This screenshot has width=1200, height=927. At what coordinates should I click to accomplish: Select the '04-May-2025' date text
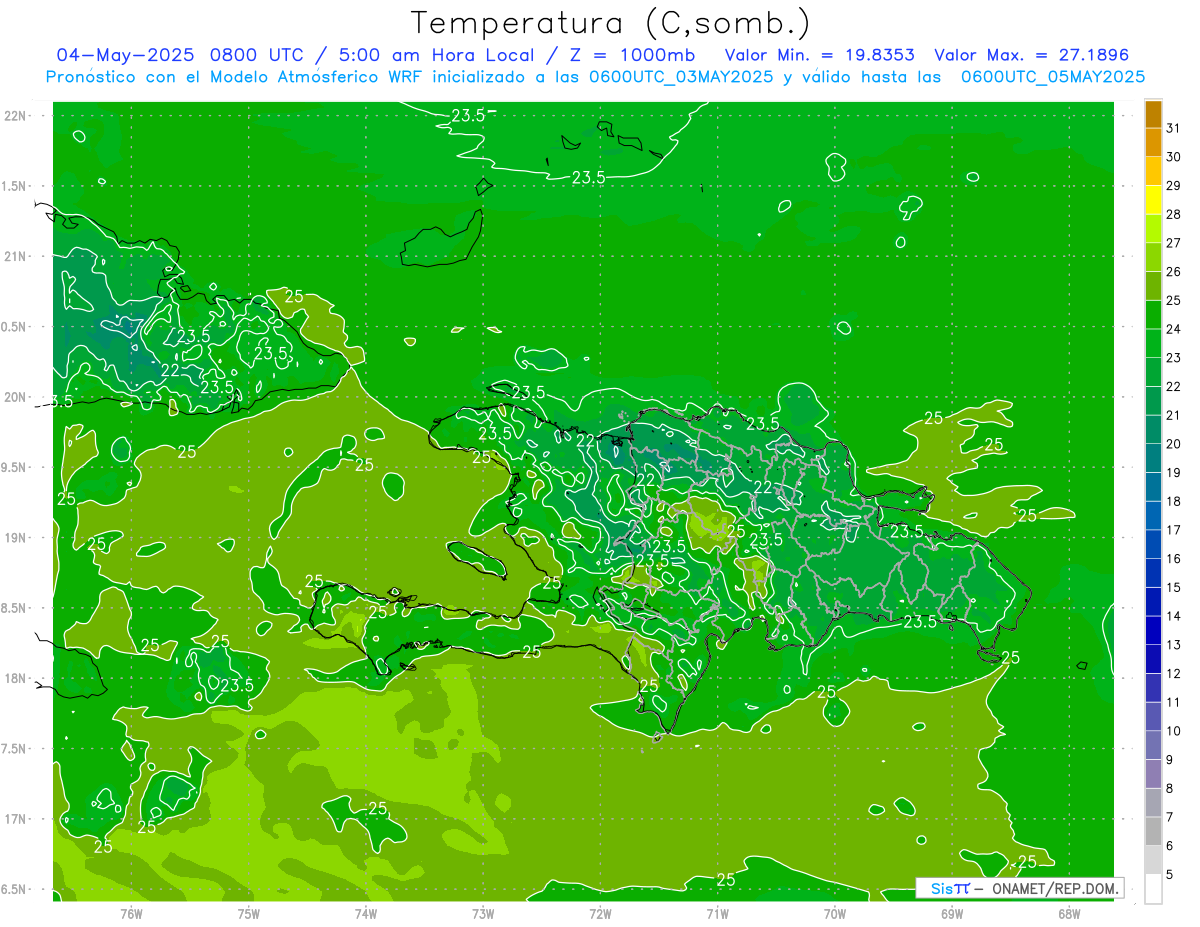[124, 55]
